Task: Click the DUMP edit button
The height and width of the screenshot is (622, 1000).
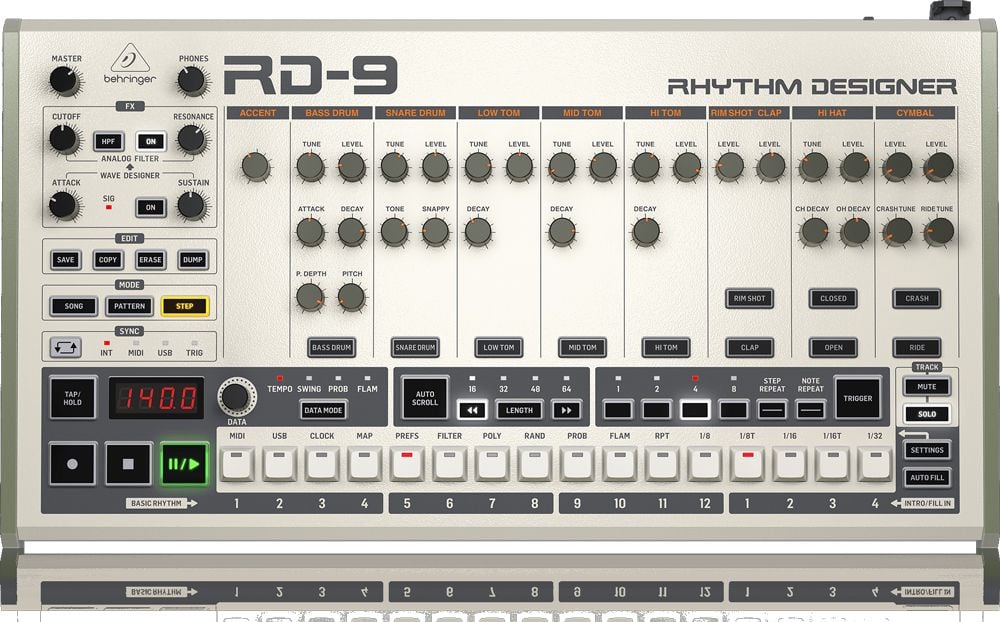Action: coord(193,260)
